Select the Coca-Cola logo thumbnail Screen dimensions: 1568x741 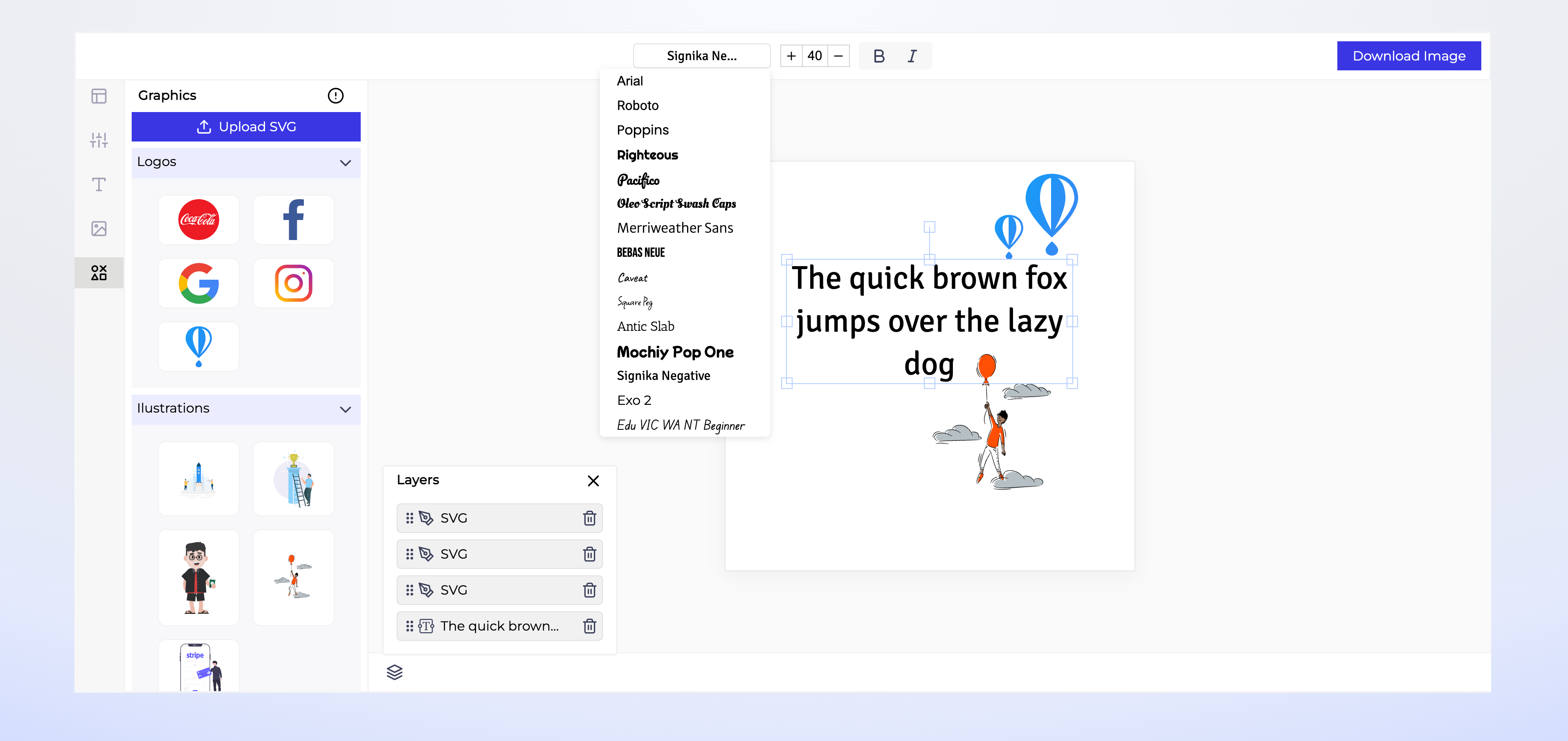[198, 219]
